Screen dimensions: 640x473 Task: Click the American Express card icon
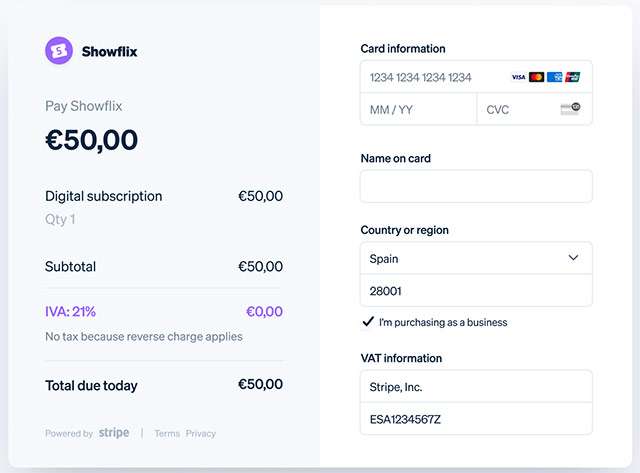coord(554,77)
